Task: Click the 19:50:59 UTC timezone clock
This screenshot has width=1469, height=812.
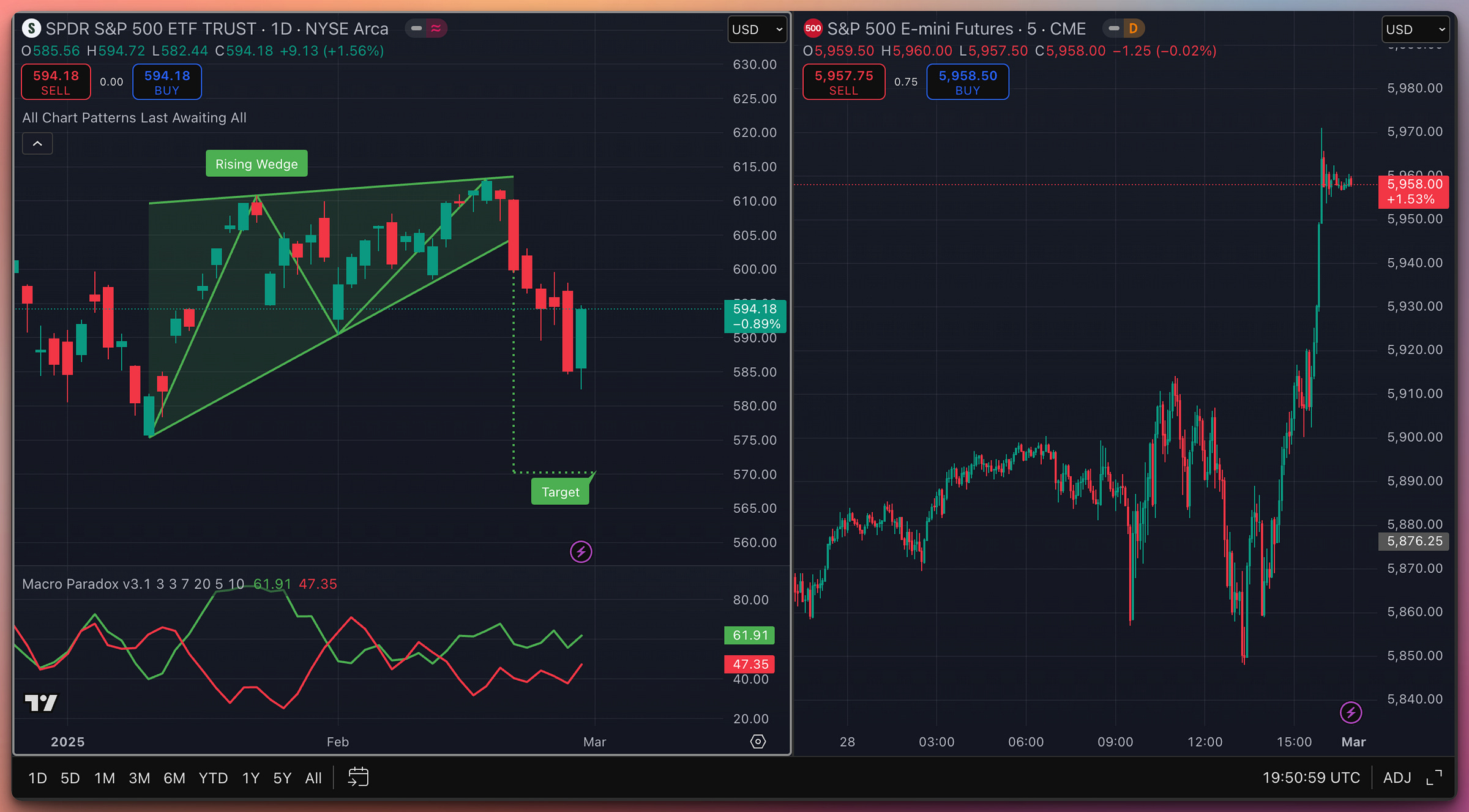Action: (x=1311, y=778)
